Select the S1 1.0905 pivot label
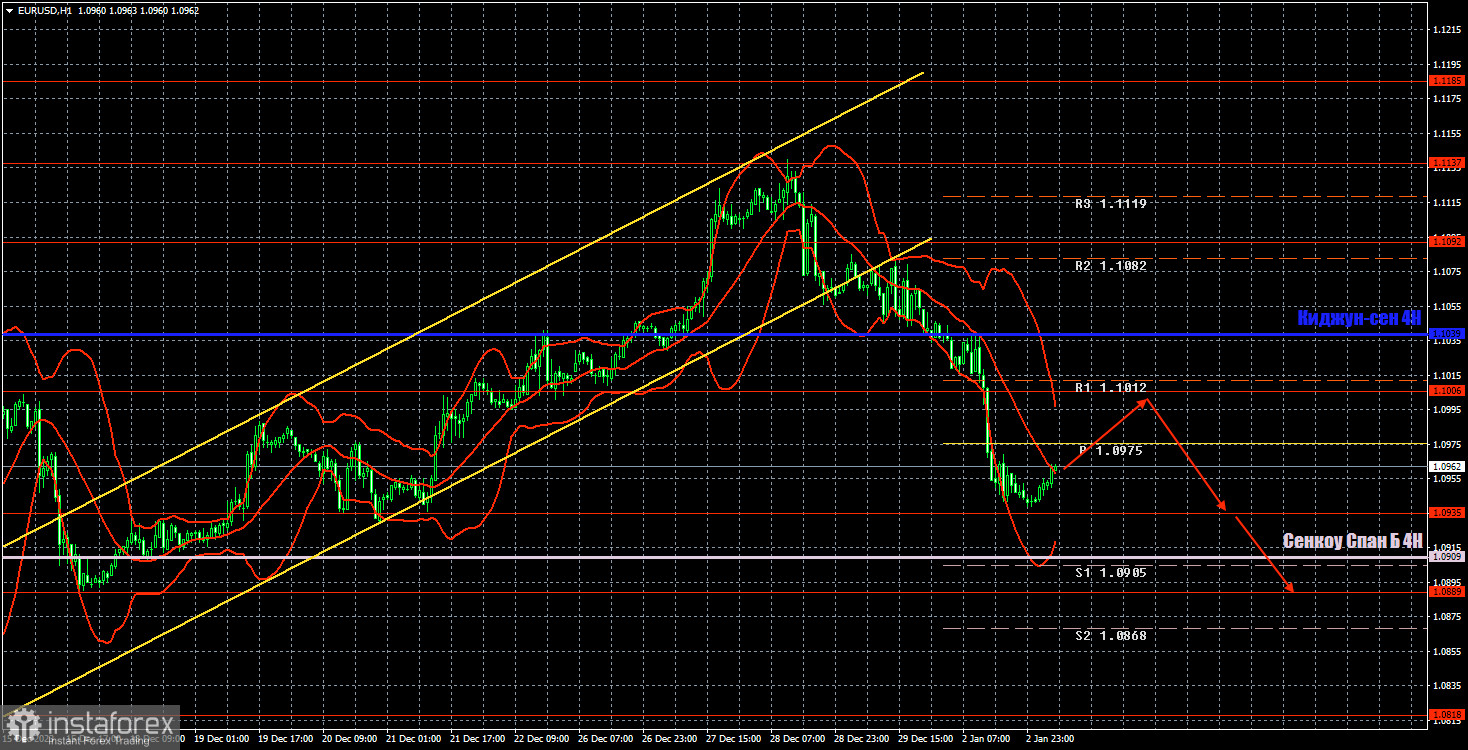 [x=1111, y=573]
